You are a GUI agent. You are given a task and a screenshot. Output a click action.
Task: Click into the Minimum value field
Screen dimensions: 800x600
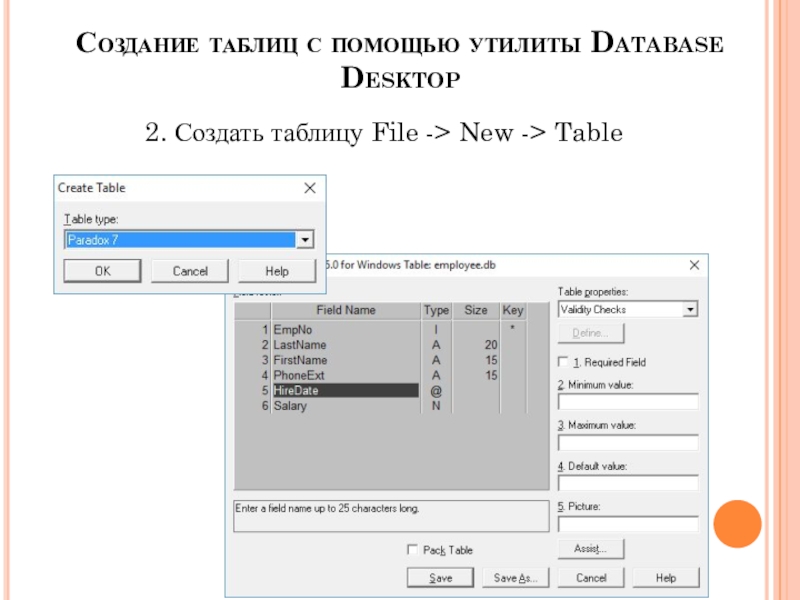[628, 402]
